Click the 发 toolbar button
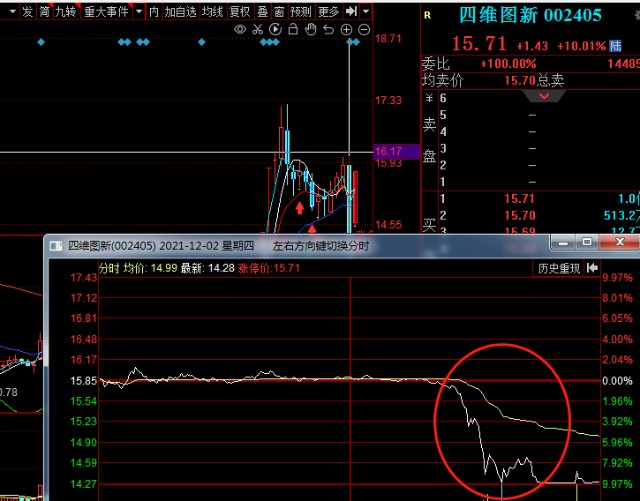Viewport: 640px width, 501px height. 27,11
